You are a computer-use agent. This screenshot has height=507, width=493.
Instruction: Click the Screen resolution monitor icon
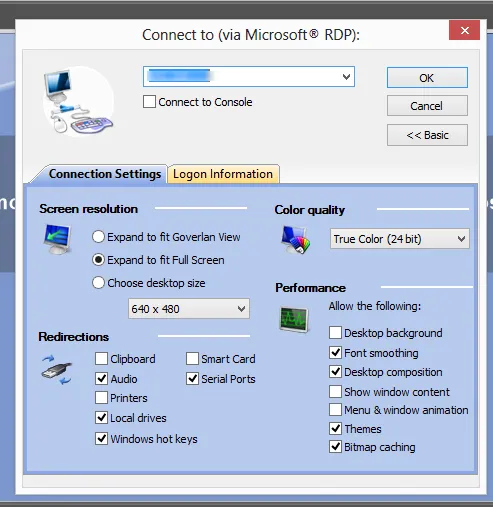pyautogui.click(x=57, y=239)
